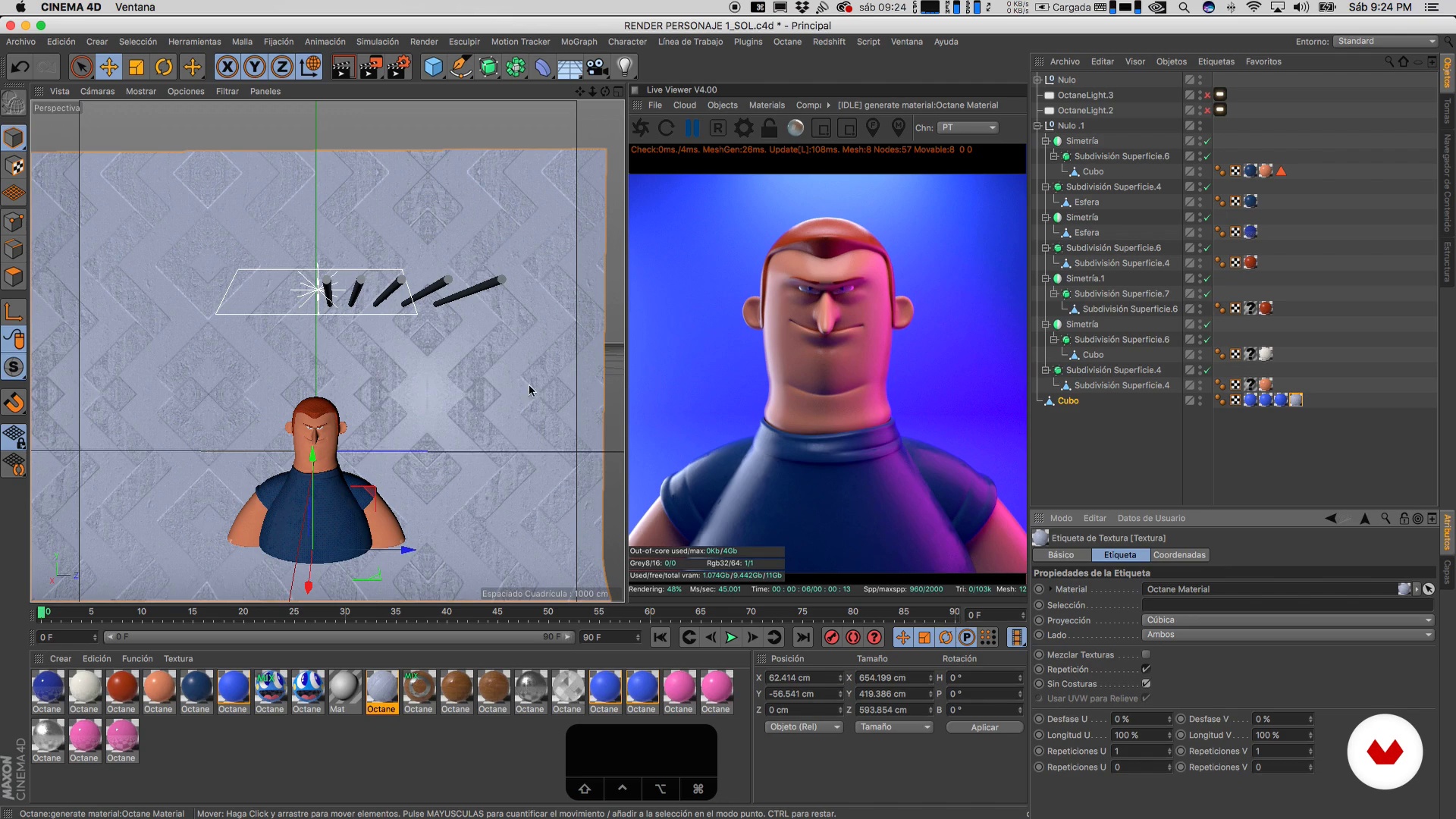This screenshot has height=819, width=1456.
Task: Click the Camera object icon
Action: (x=598, y=67)
